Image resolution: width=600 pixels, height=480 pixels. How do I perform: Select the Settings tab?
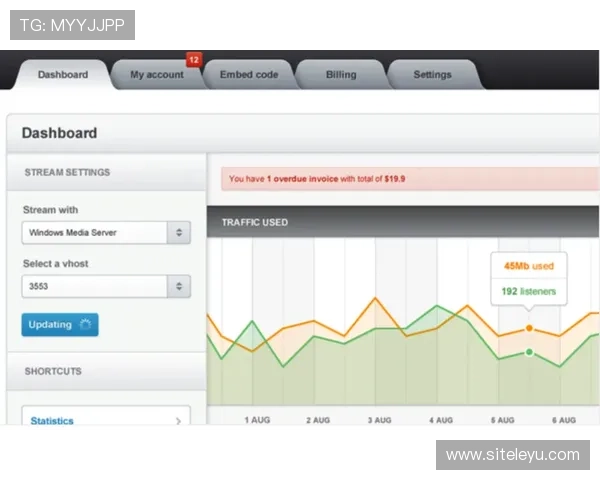[432, 75]
